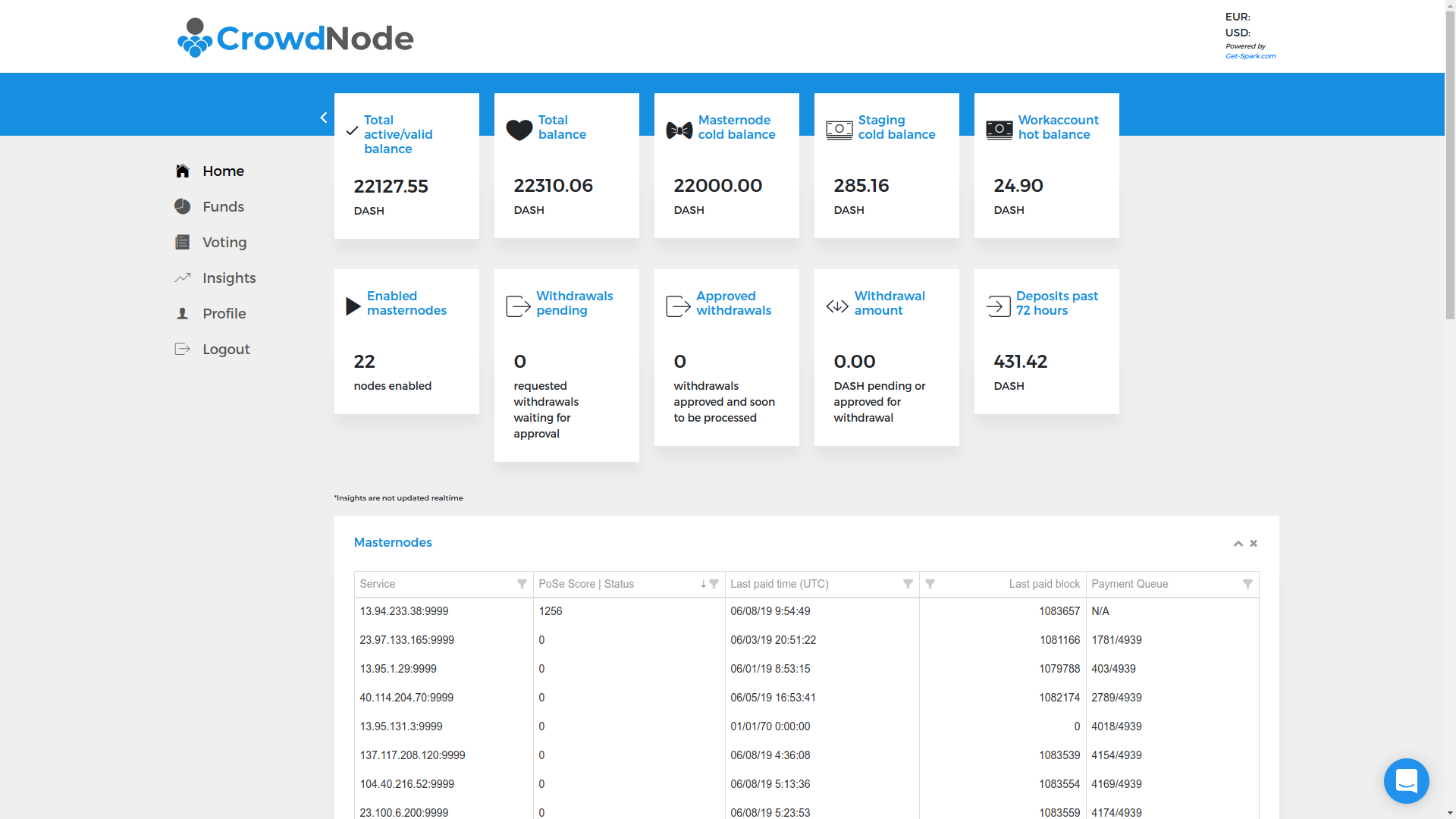Image resolution: width=1456 pixels, height=819 pixels.
Task: Select row 40.114.204.70:9999
Action: (806, 698)
